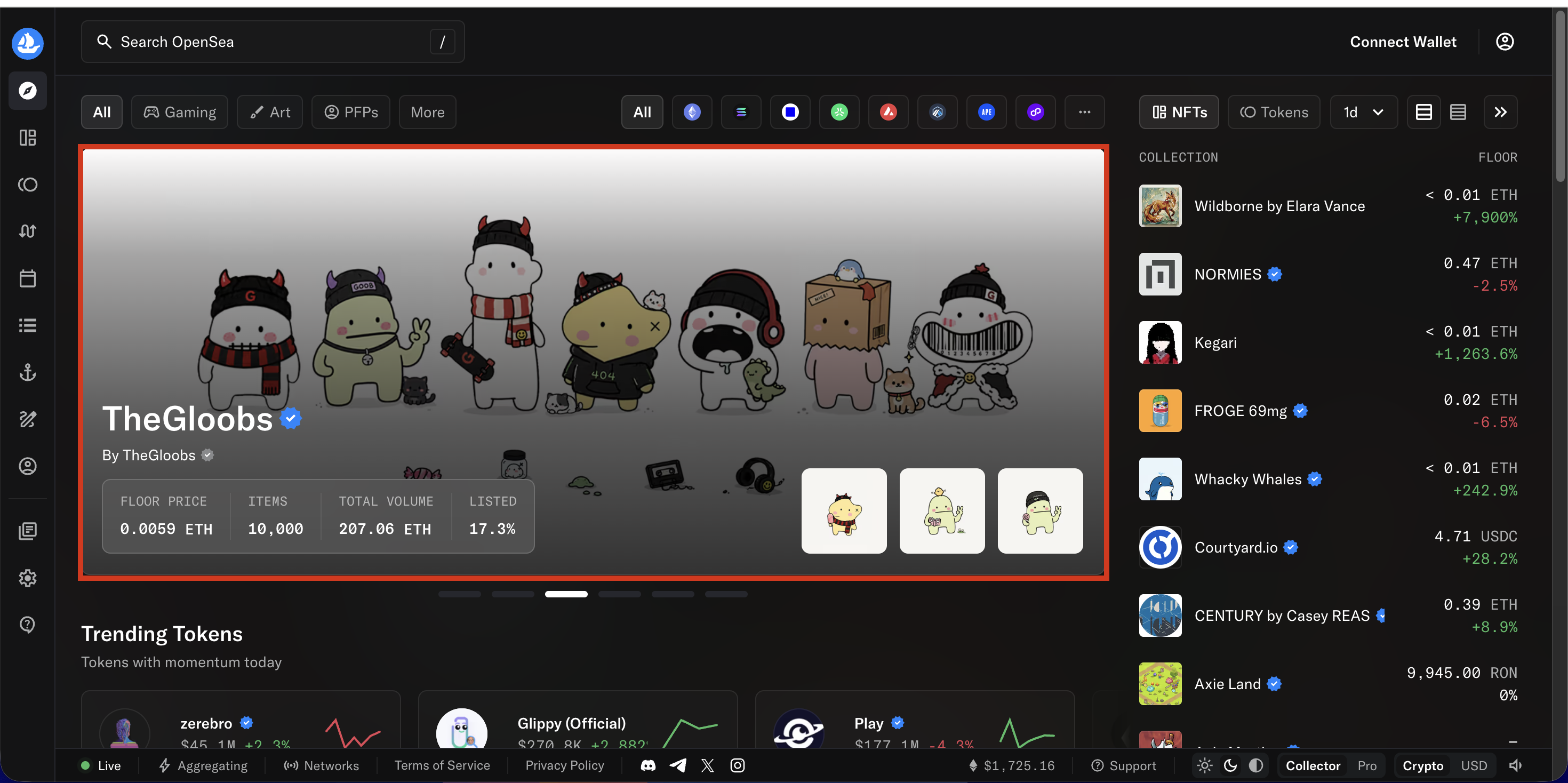The height and width of the screenshot is (783, 1568).
Task: Open the Discover compass icon in sidebar
Action: click(27, 91)
